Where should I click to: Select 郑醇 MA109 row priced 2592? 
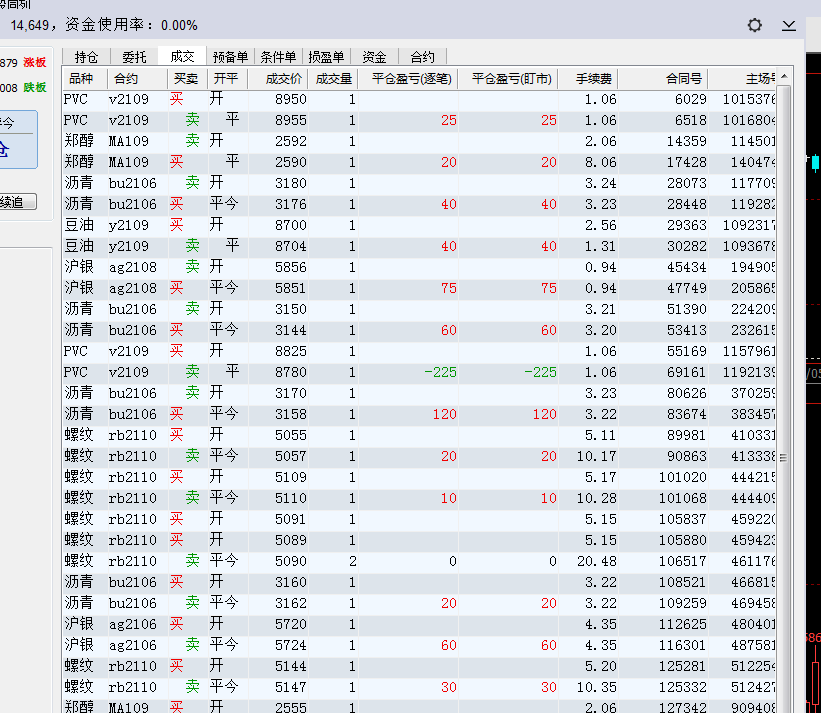(419, 141)
